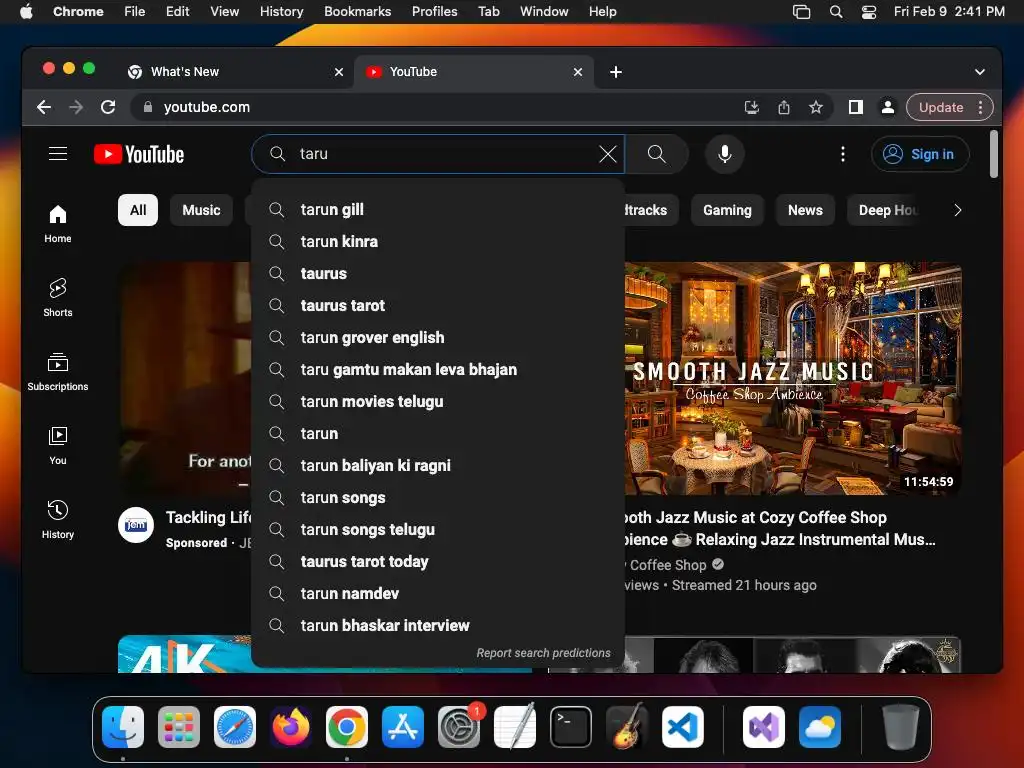Image resolution: width=1024 pixels, height=768 pixels.
Task: Choose suggestion "tarun kinra"
Action: pyautogui.click(x=438, y=242)
